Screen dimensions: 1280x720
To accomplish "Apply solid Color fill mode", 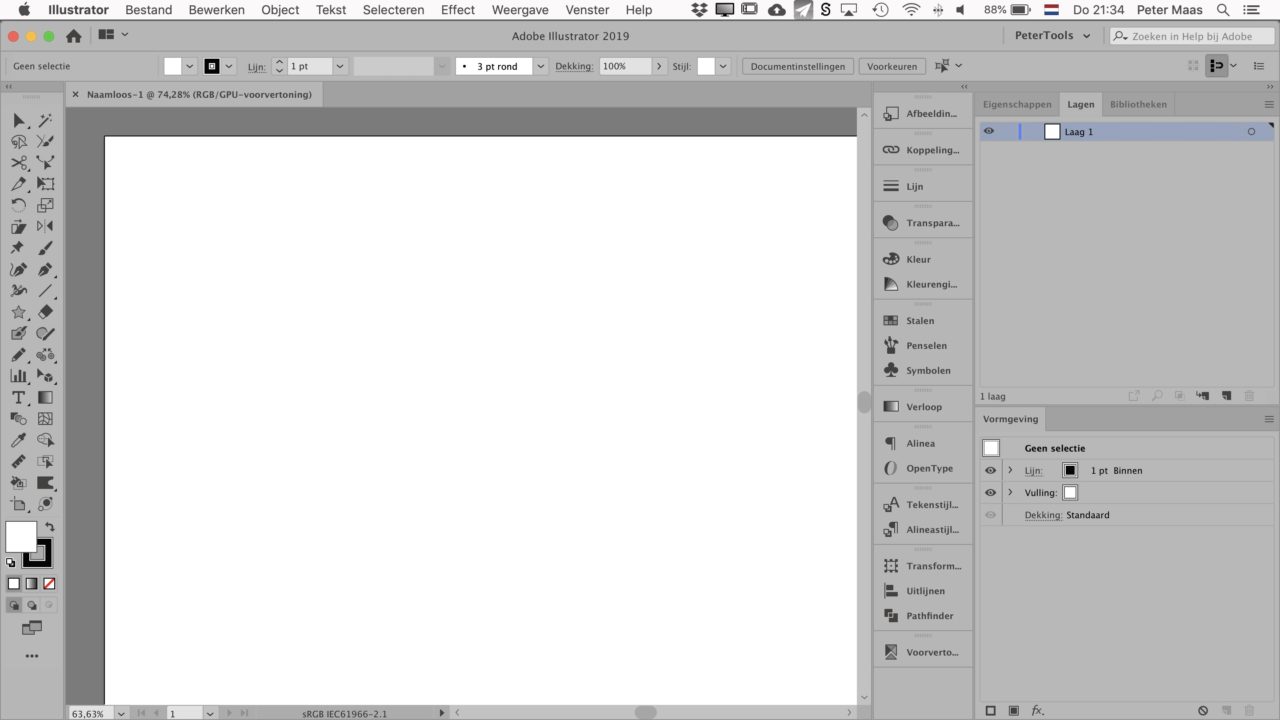I will (14, 583).
